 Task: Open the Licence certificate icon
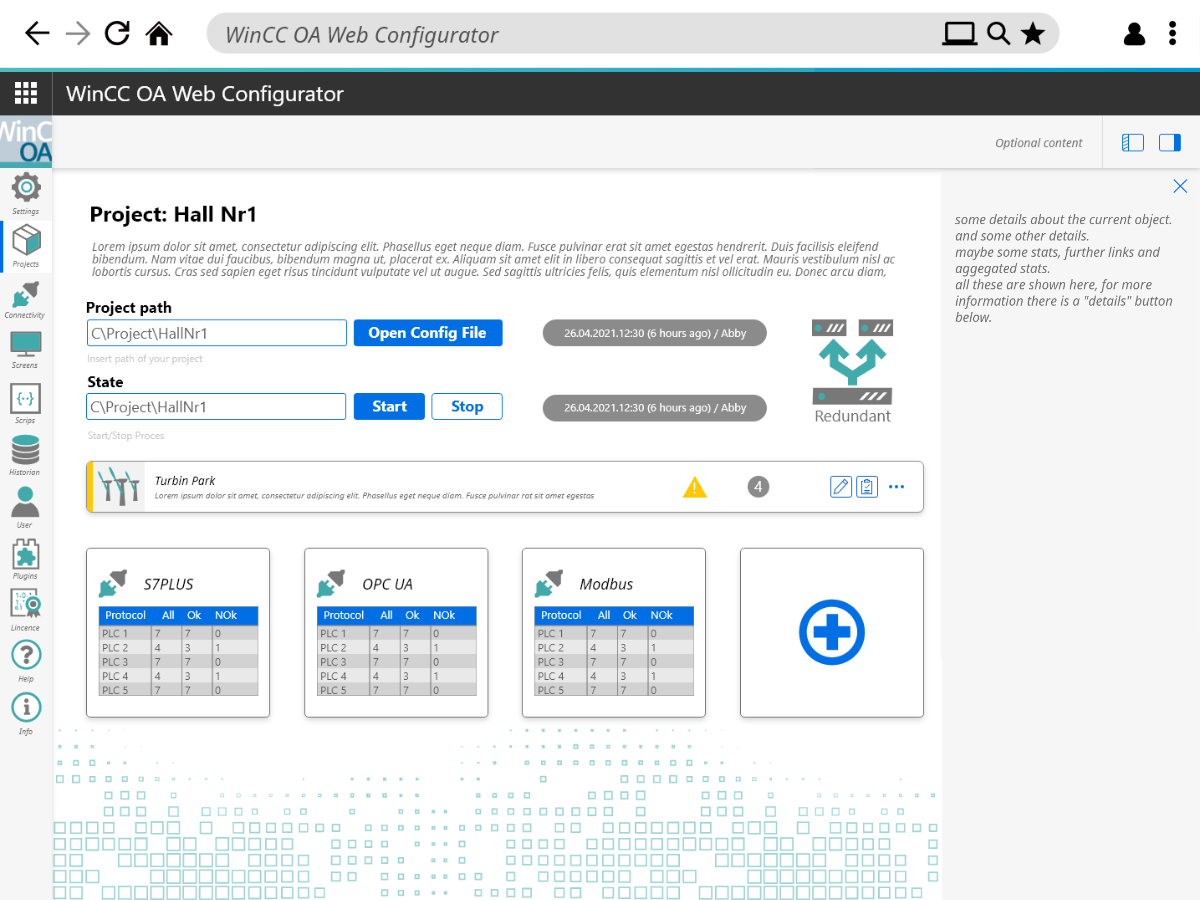point(26,604)
